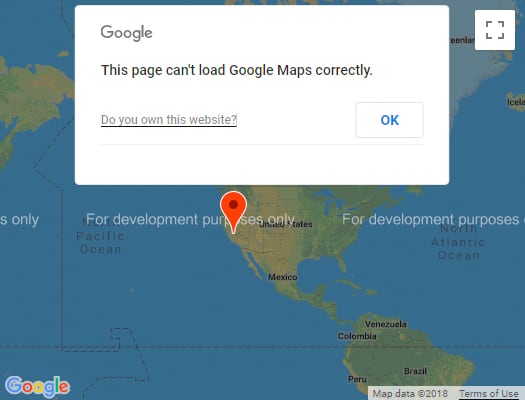Select the United States map label
Screen dimensions: 525x400
click(x=286, y=224)
